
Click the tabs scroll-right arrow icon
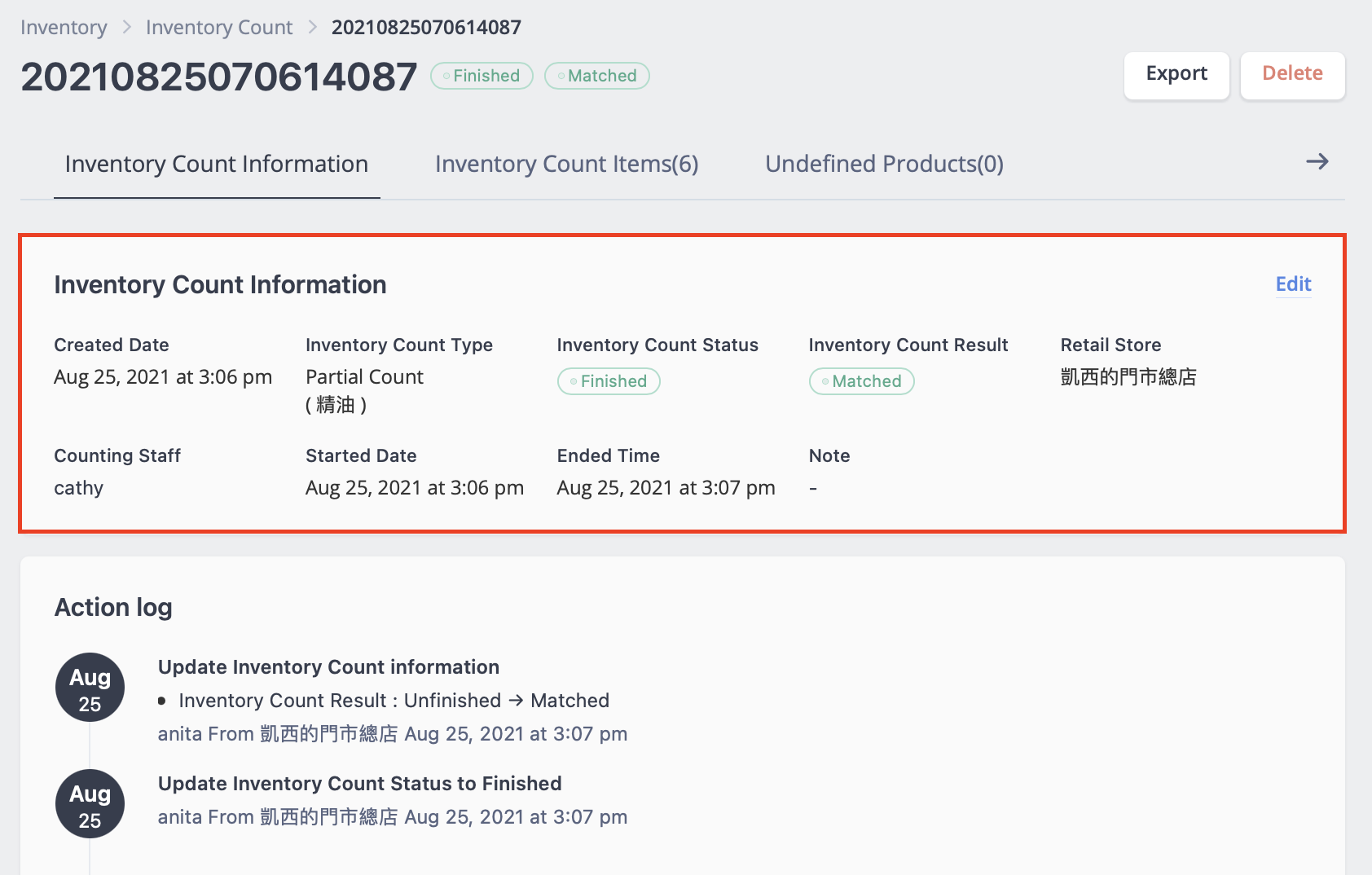point(1317,162)
